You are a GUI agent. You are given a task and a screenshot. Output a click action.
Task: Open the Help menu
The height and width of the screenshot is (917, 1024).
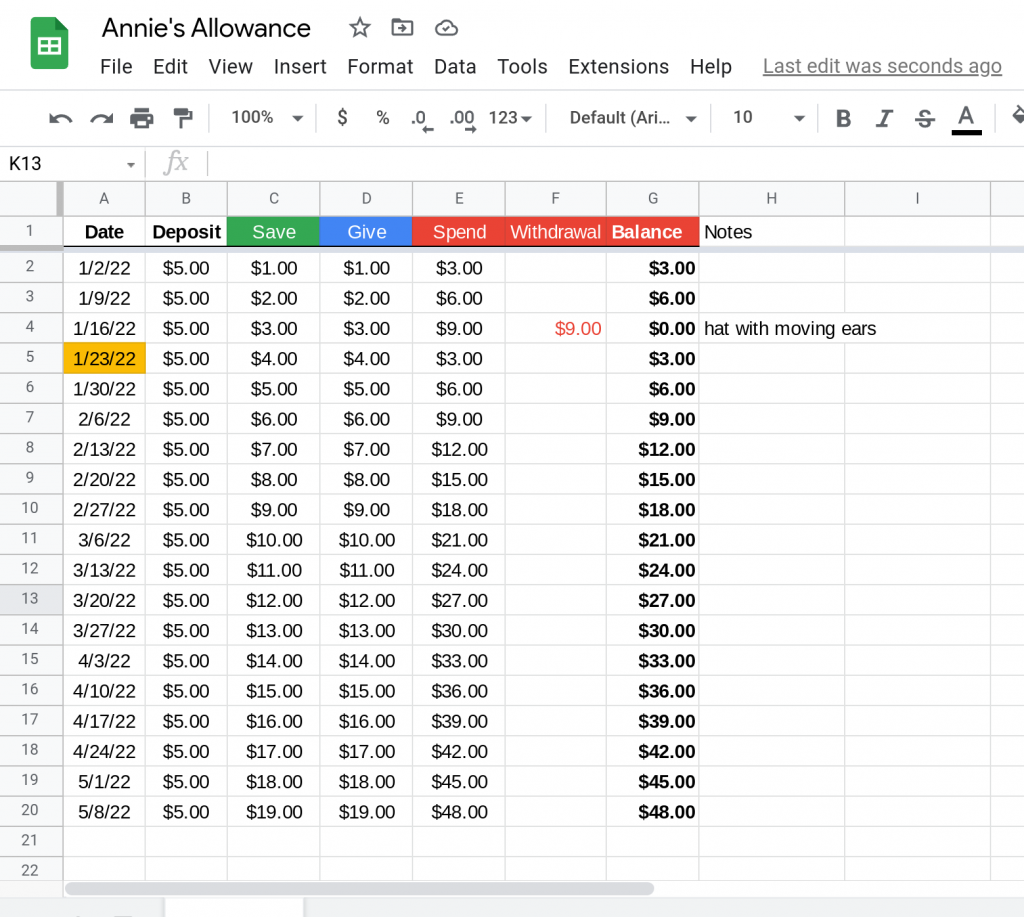711,67
